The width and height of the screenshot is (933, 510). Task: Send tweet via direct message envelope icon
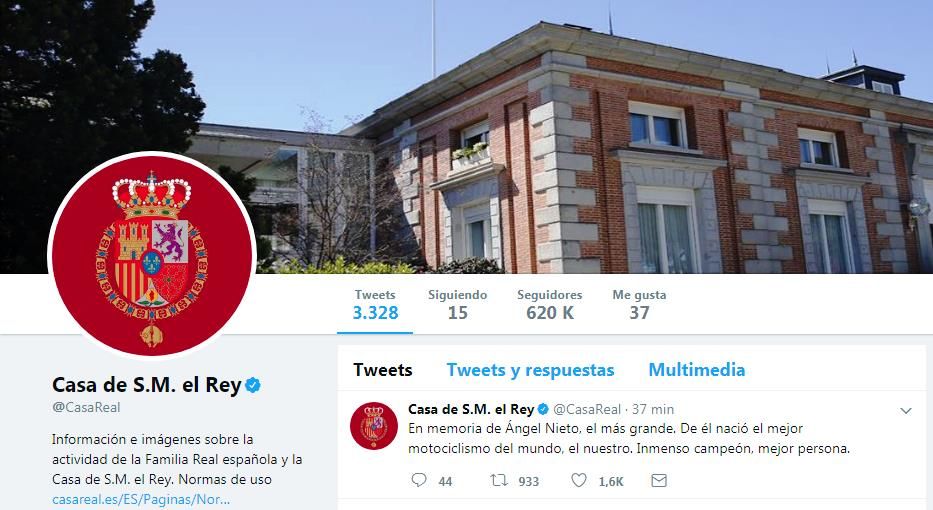pyautogui.click(x=659, y=480)
